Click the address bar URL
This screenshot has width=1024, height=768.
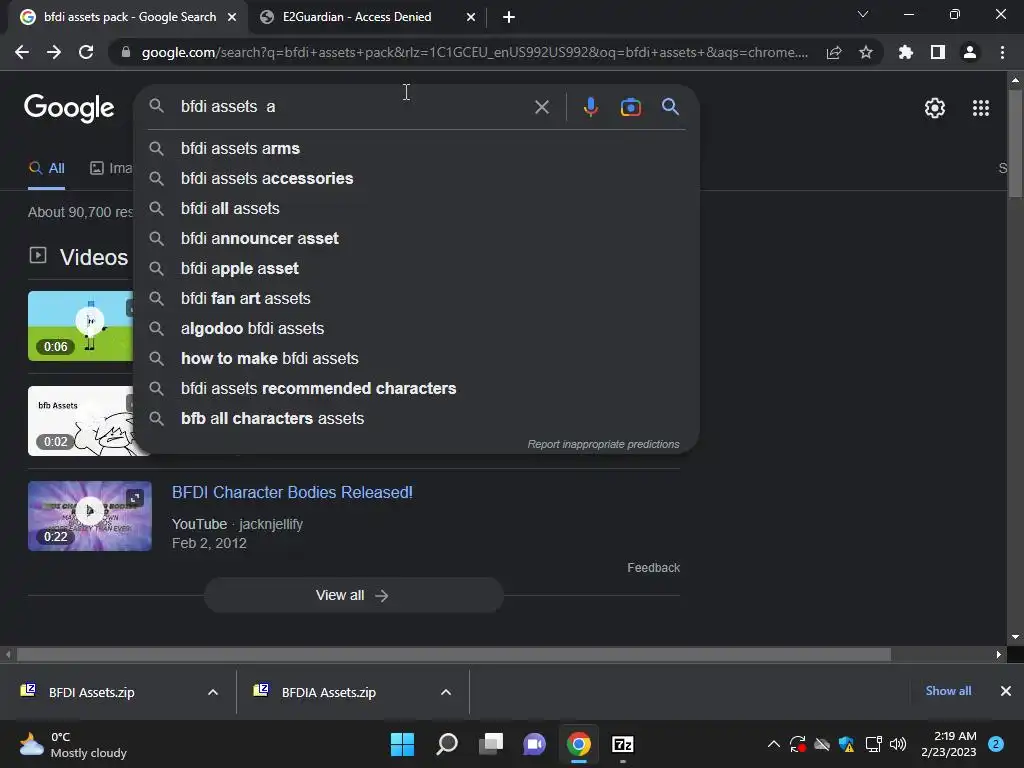click(474, 52)
